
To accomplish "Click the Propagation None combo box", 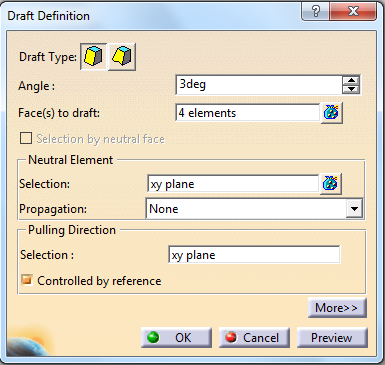I will tap(254, 209).
